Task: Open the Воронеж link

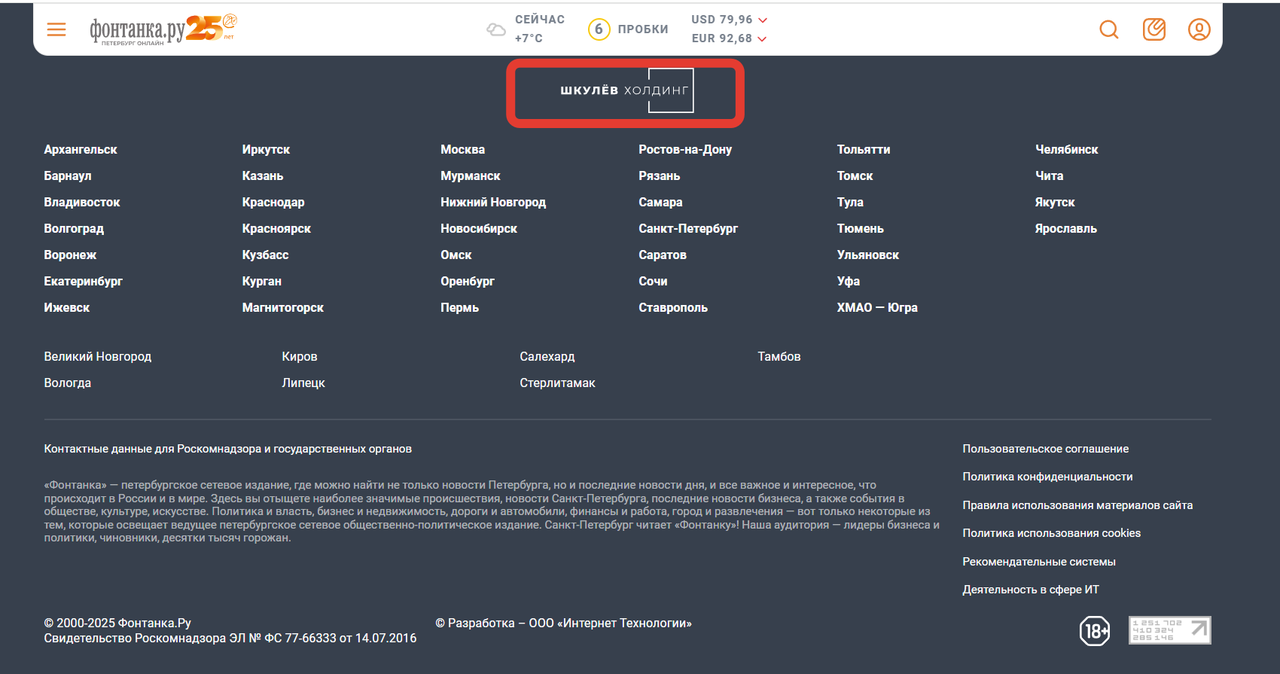Action: coord(70,255)
